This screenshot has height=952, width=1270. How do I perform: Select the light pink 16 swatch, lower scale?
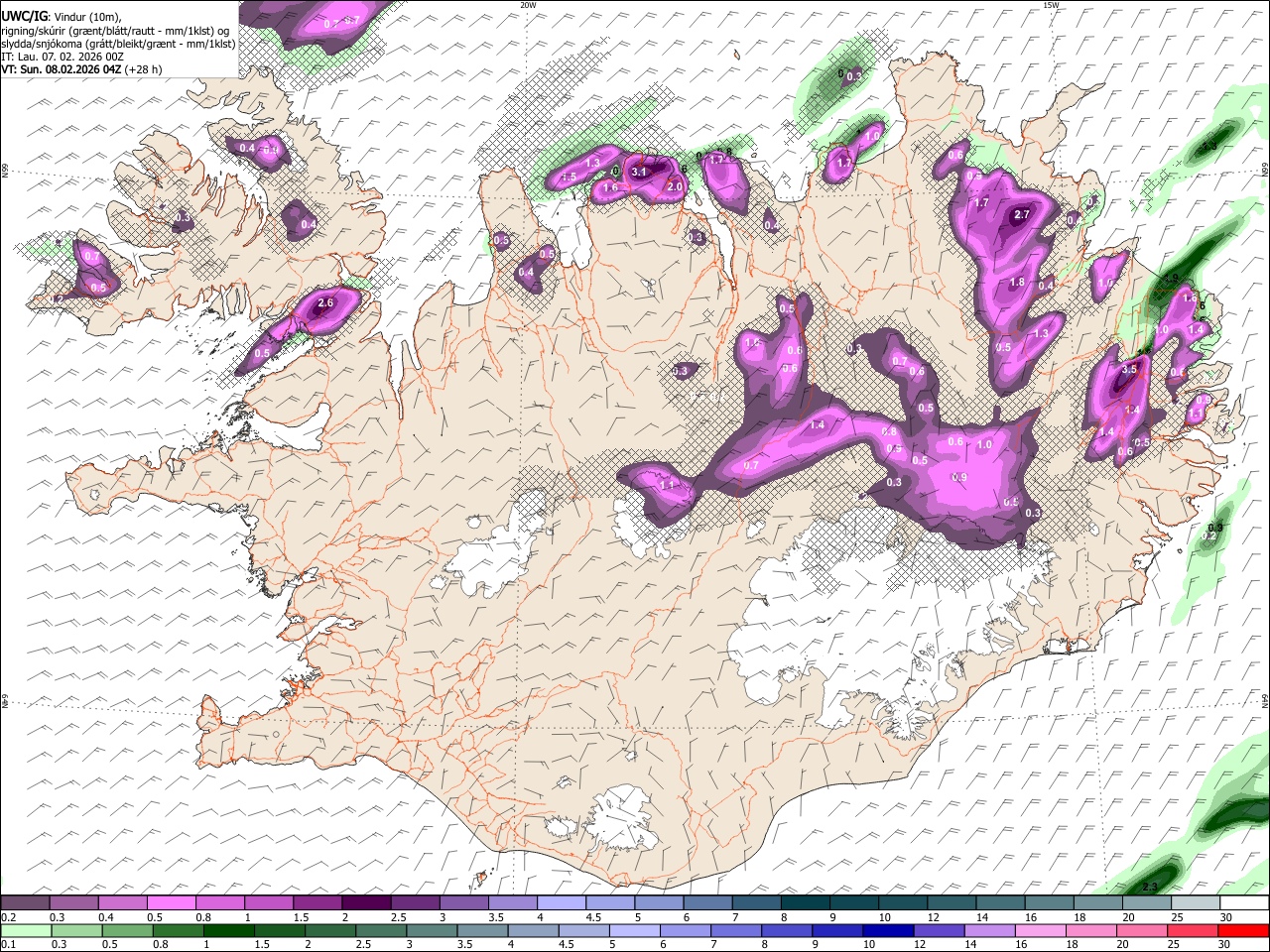click(x=1041, y=930)
